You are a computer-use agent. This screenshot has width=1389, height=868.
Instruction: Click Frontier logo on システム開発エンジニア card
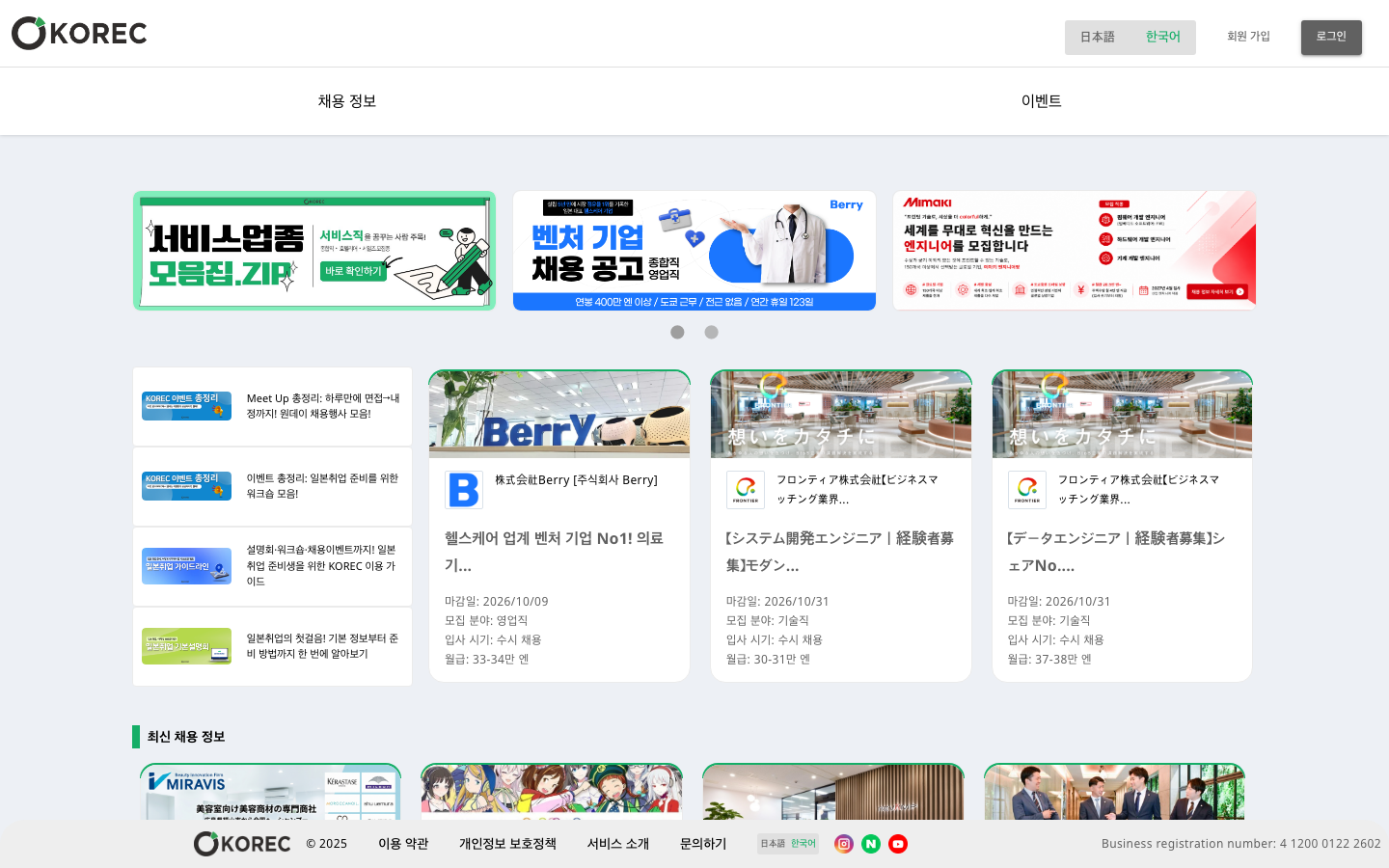746,490
